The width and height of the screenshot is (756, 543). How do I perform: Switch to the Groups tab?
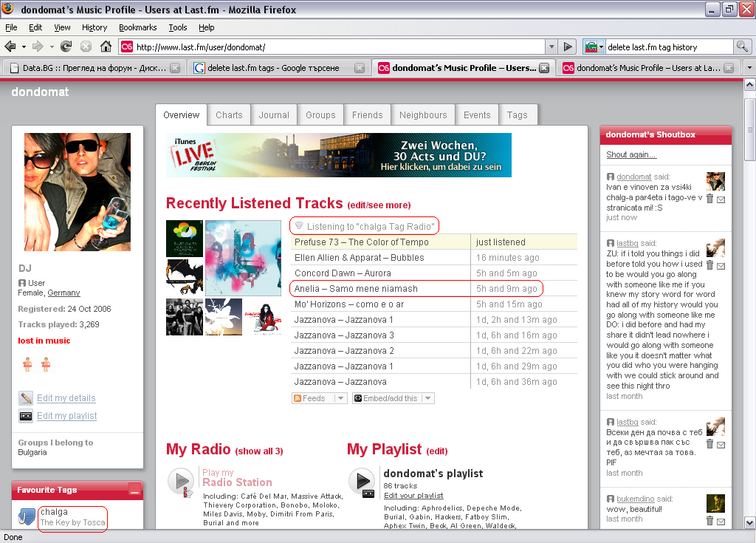click(x=320, y=115)
